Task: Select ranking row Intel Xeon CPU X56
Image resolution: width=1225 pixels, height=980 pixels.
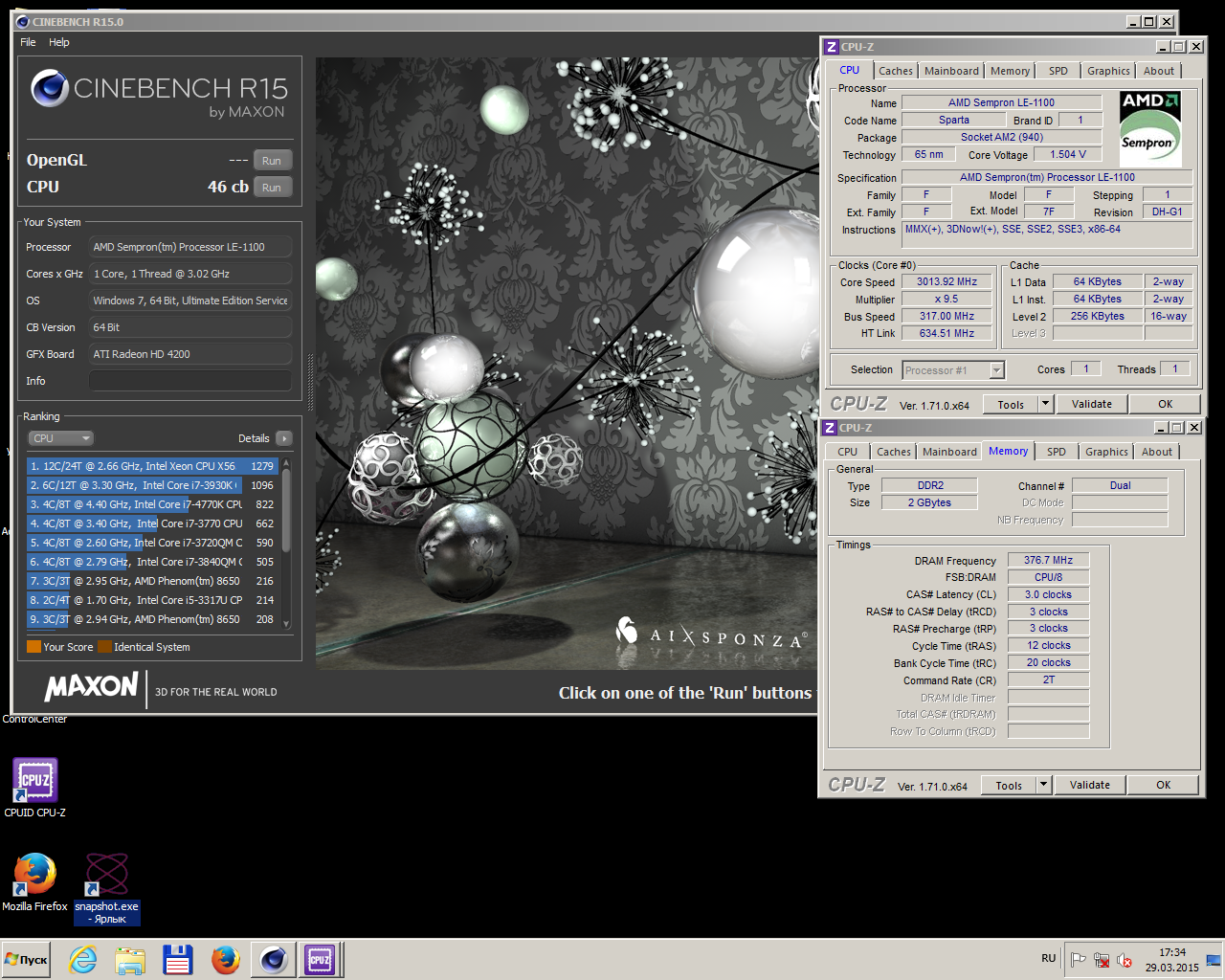Action: pos(152,466)
